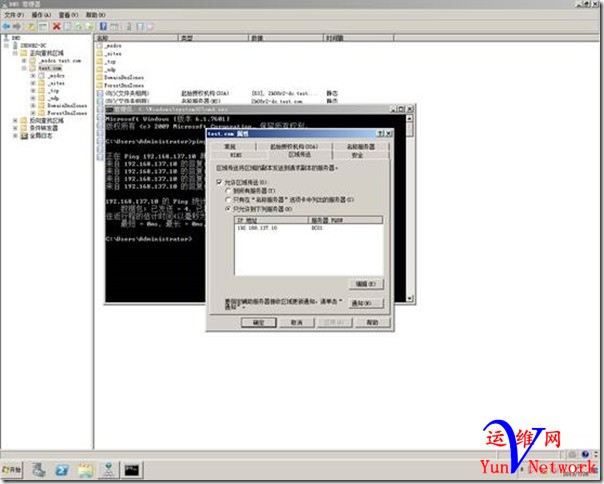Select the test.com zone in the tree
The height and width of the screenshot is (484, 604).
[x=50, y=68]
